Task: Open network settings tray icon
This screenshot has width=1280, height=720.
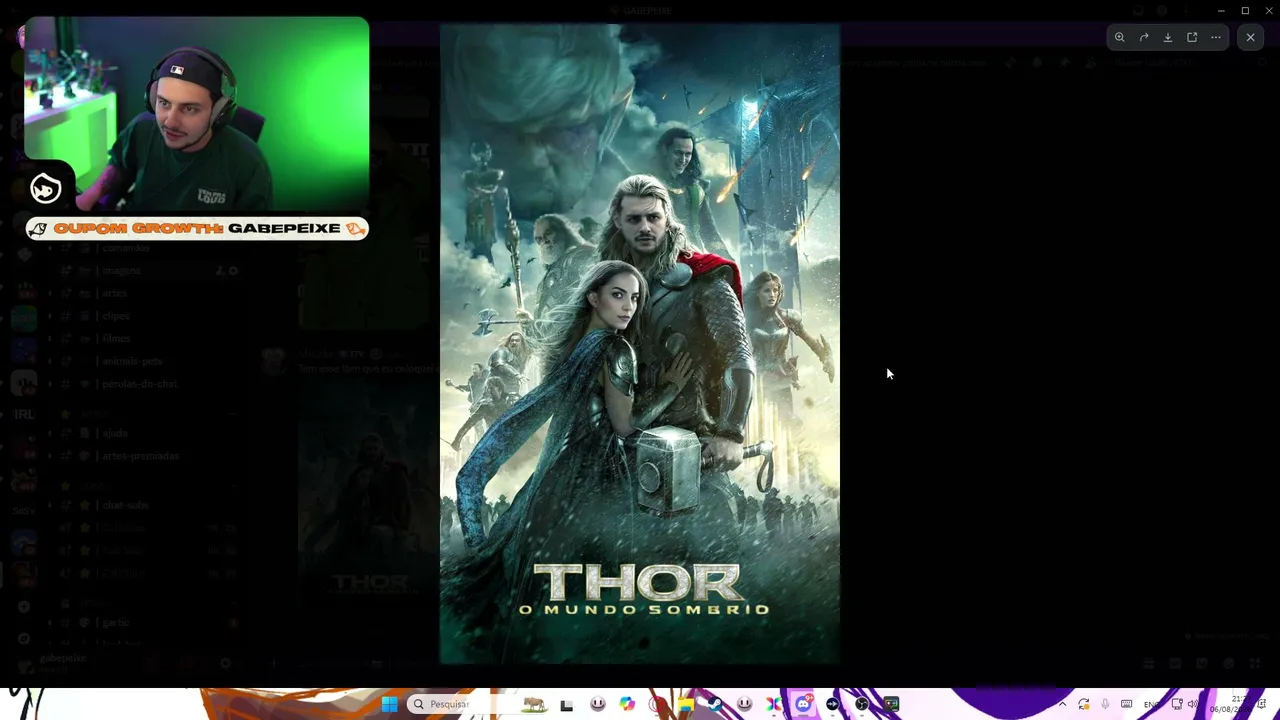Action: [1177, 704]
